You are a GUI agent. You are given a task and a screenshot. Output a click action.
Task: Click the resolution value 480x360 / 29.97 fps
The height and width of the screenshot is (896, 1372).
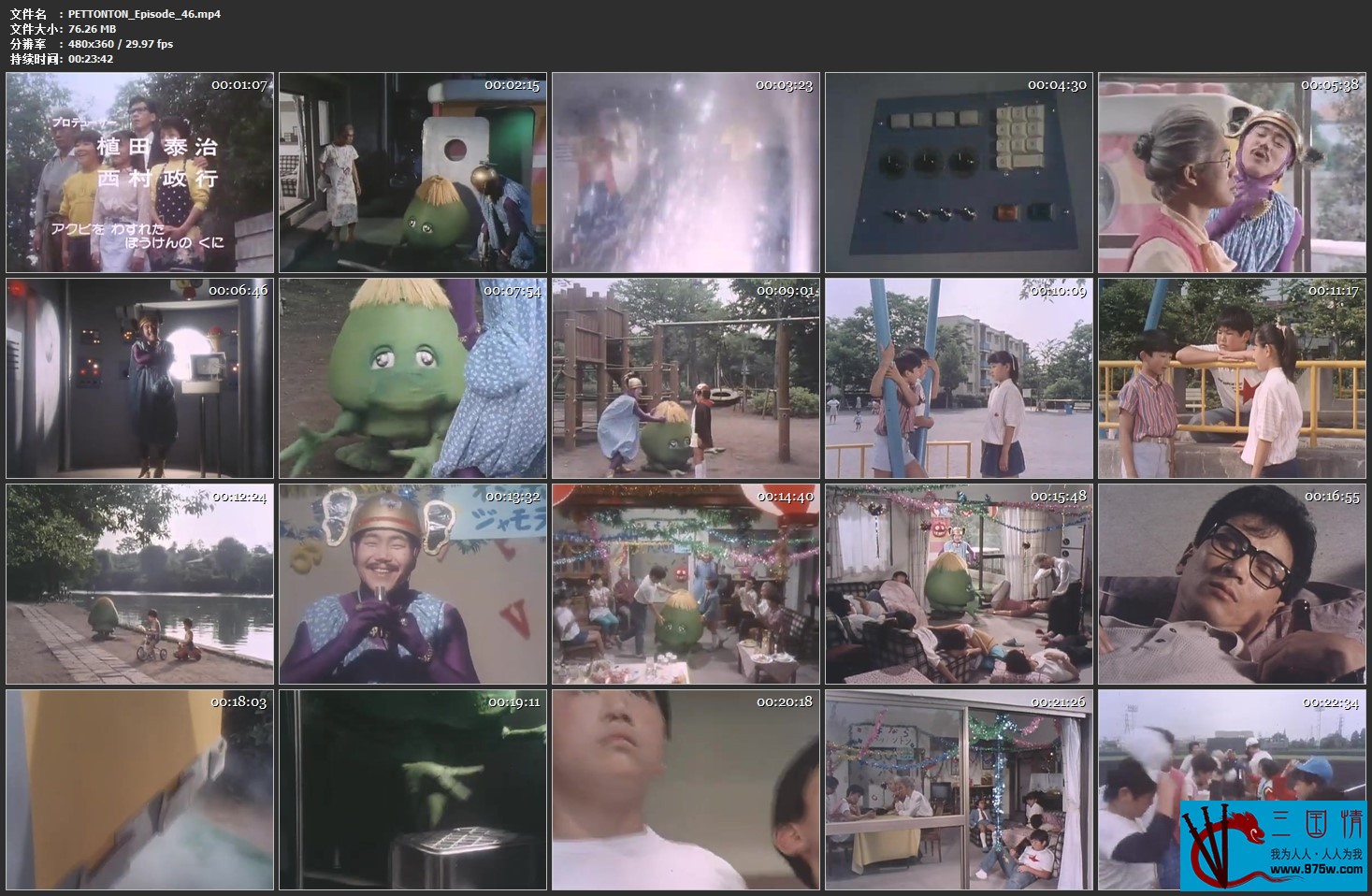tap(121, 44)
